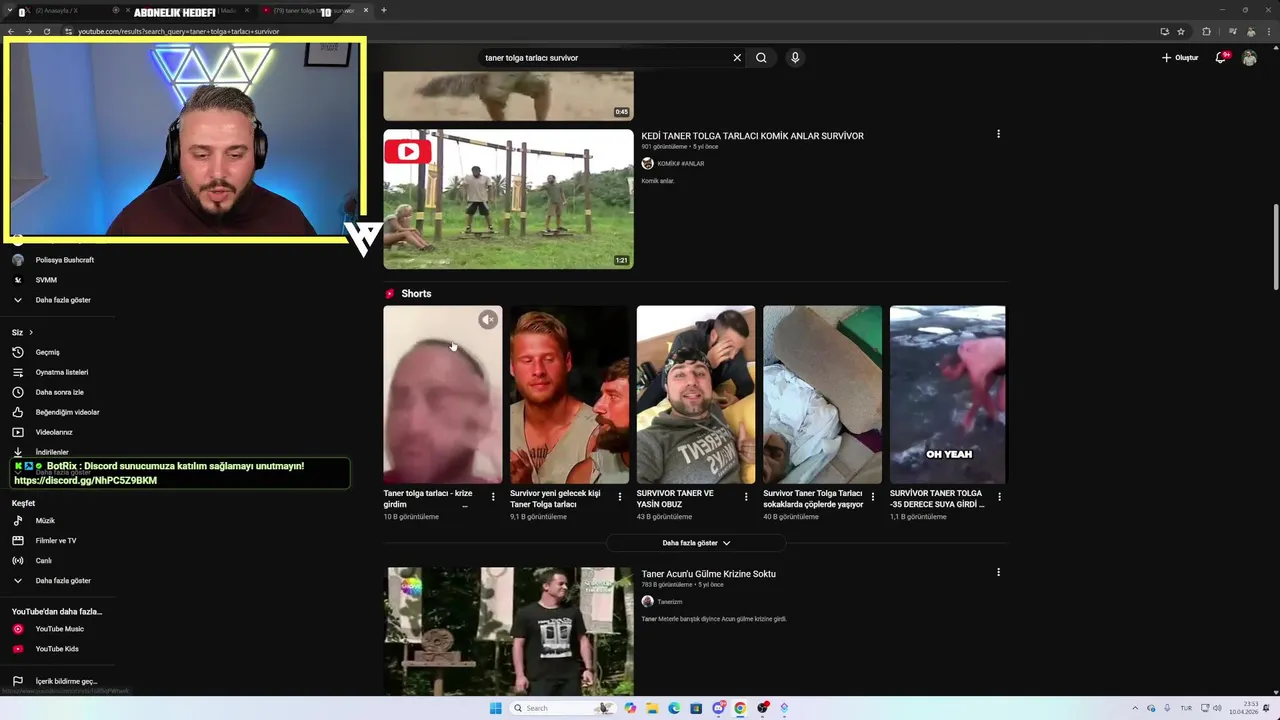Open Oynatma listeleri playlists
The height and width of the screenshot is (720, 1280).
pyautogui.click(x=62, y=372)
